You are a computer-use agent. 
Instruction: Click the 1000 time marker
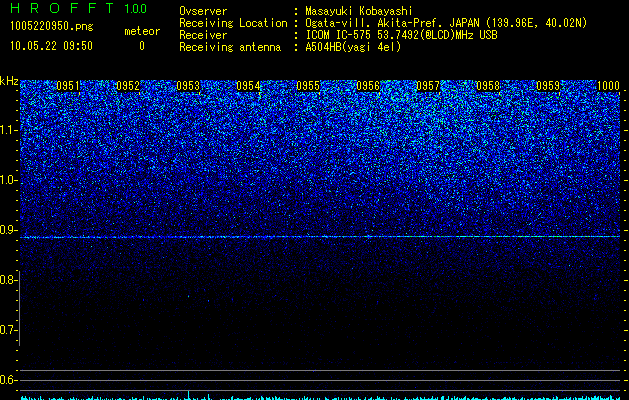(608, 86)
